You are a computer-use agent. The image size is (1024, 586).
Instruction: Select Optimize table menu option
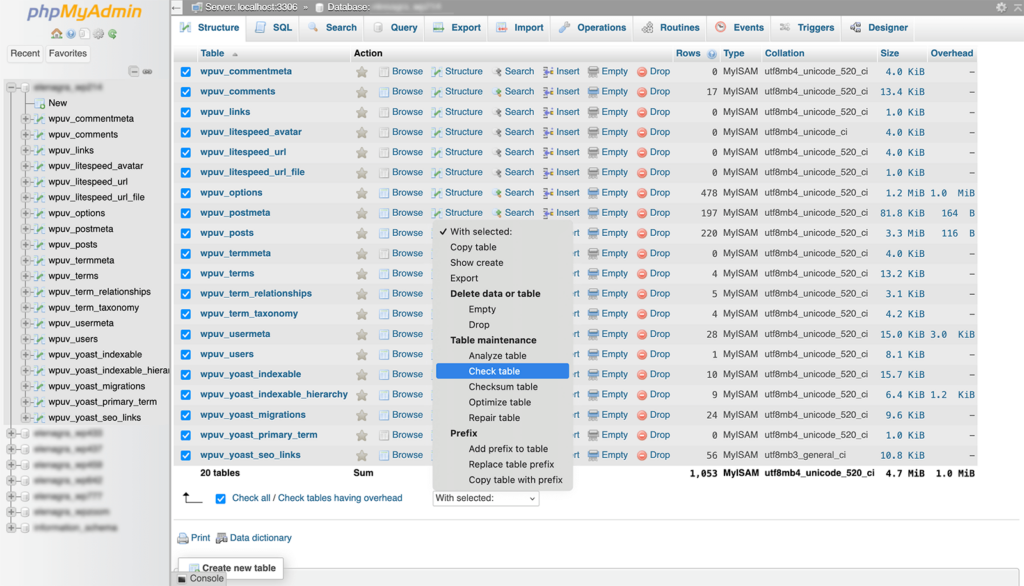pyautogui.click(x=502, y=402)
